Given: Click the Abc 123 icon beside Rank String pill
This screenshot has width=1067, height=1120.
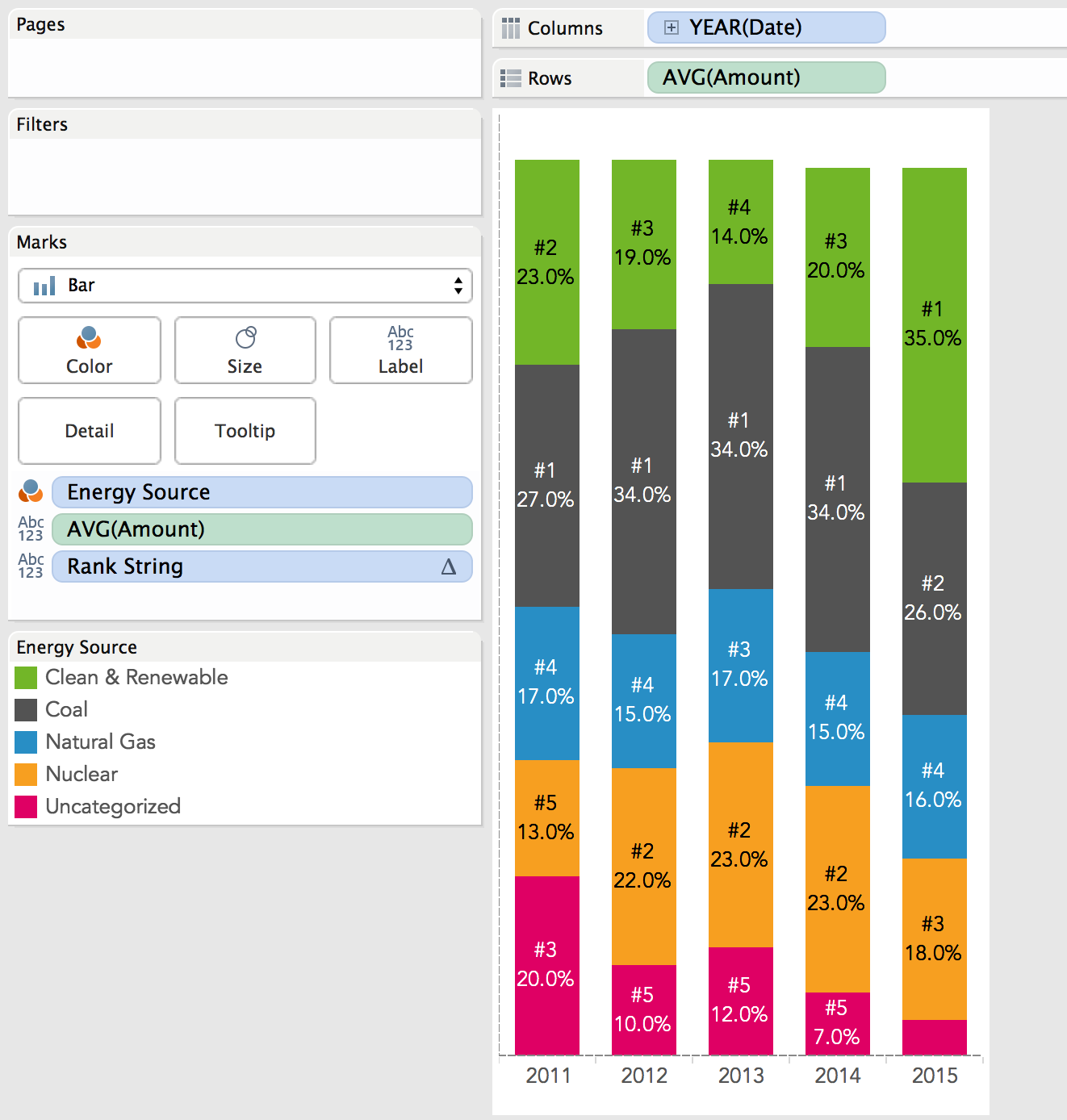Looking at the screenshot, I should tap(31, 566).
